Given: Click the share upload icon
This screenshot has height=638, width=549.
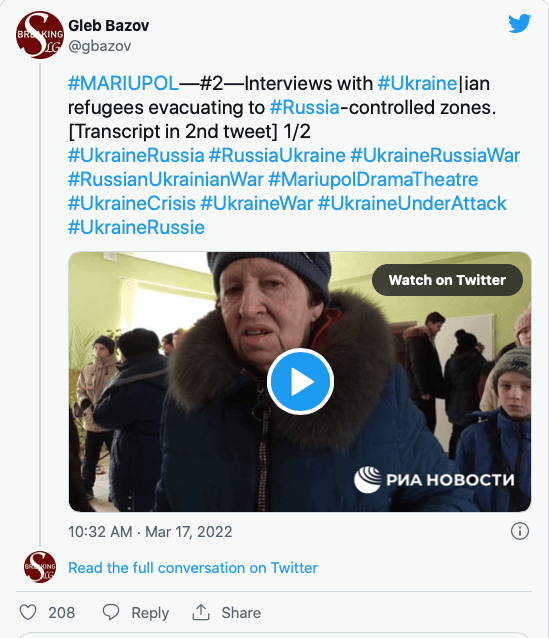Looking at the screenshot, I should coord(201,612).
